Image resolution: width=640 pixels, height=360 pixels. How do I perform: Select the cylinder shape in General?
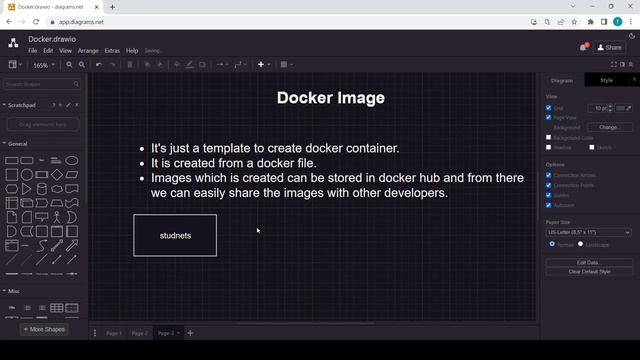pos(42,189)
